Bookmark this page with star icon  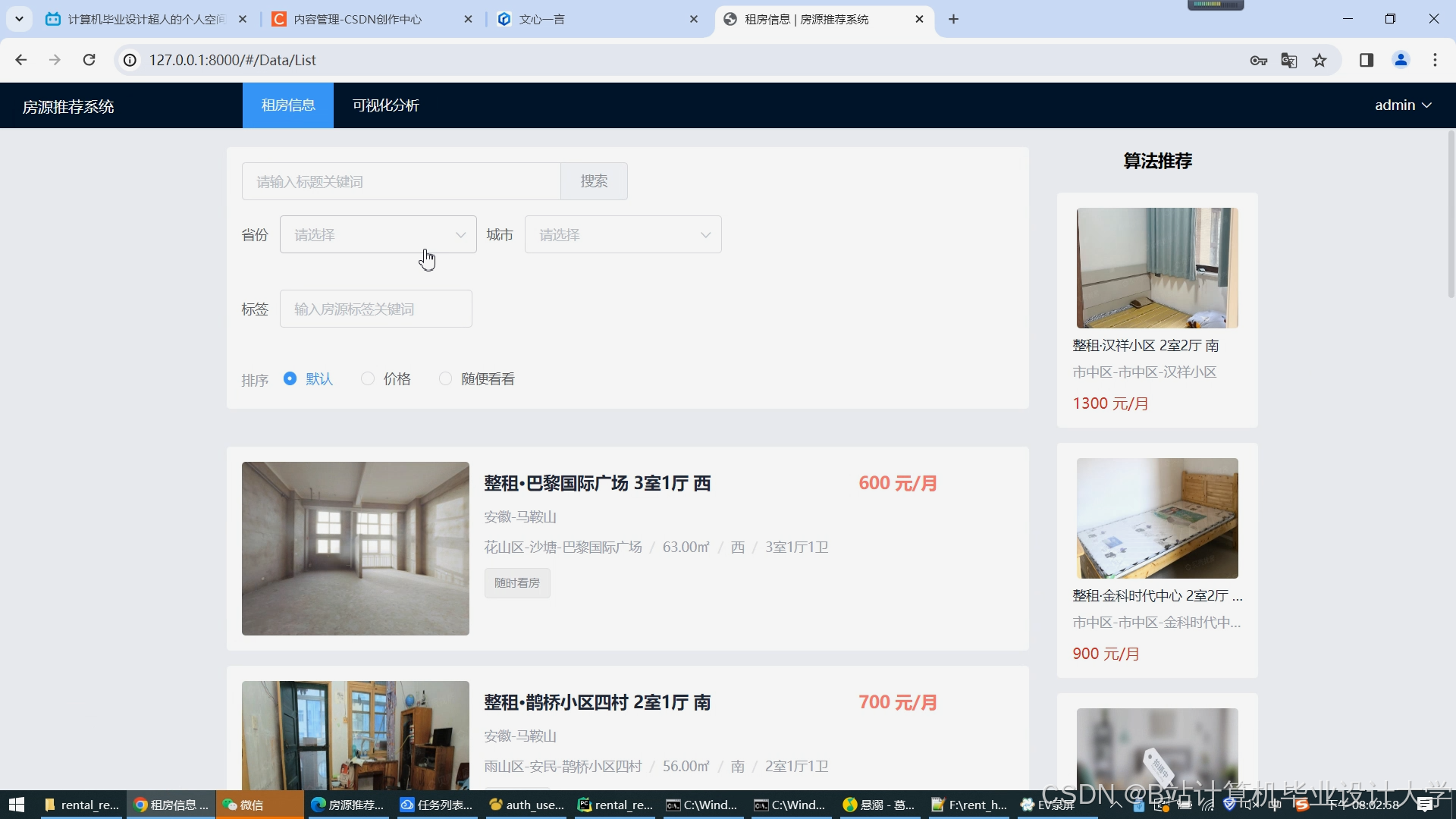[x=1319, y=61]
